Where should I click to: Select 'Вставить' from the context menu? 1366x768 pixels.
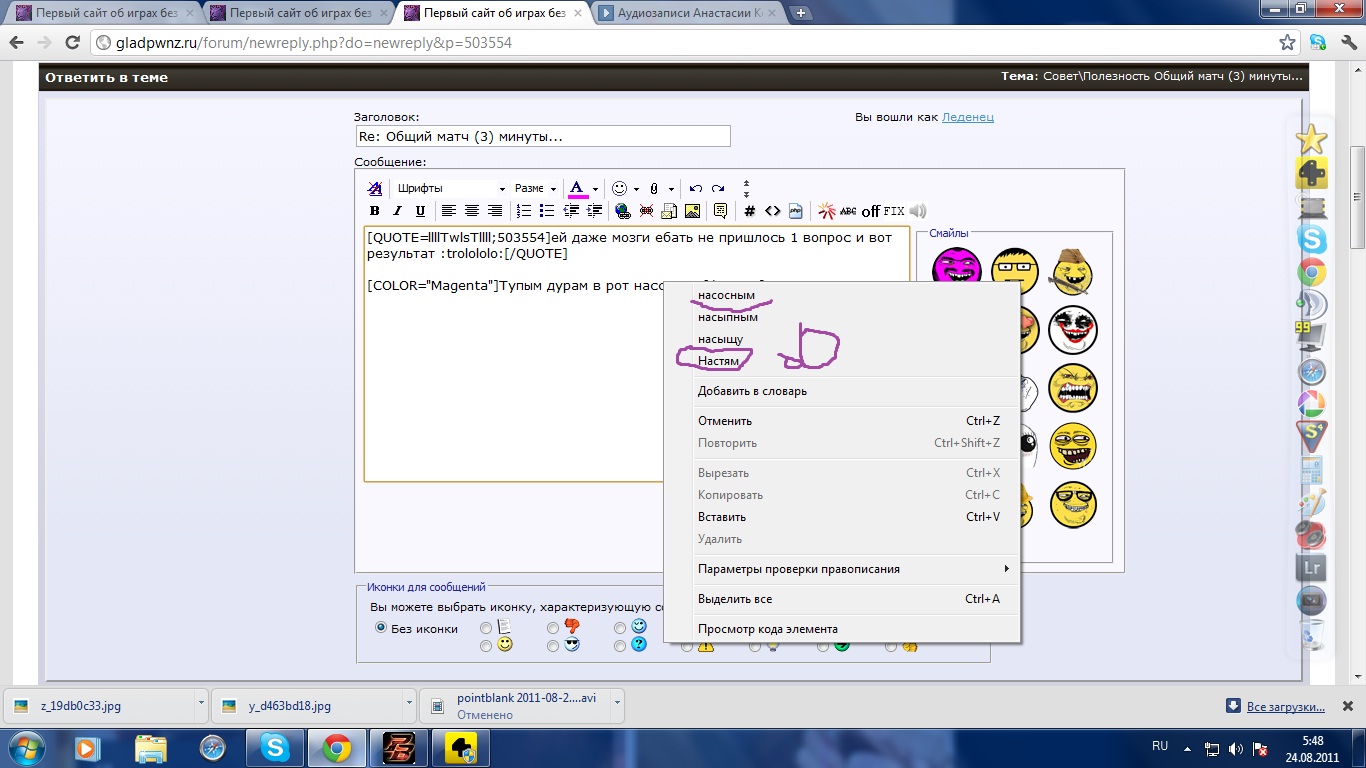[722, 517]
